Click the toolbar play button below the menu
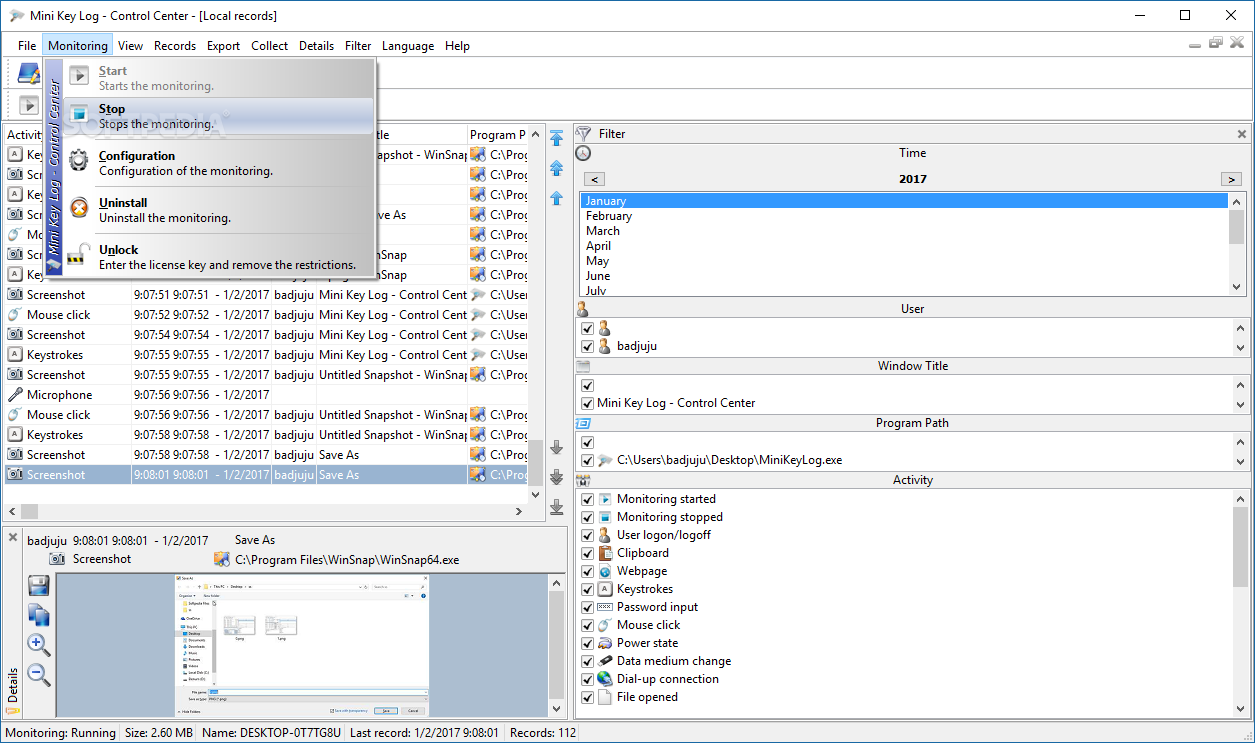1255x743 pixels. [x=28, y=104]
